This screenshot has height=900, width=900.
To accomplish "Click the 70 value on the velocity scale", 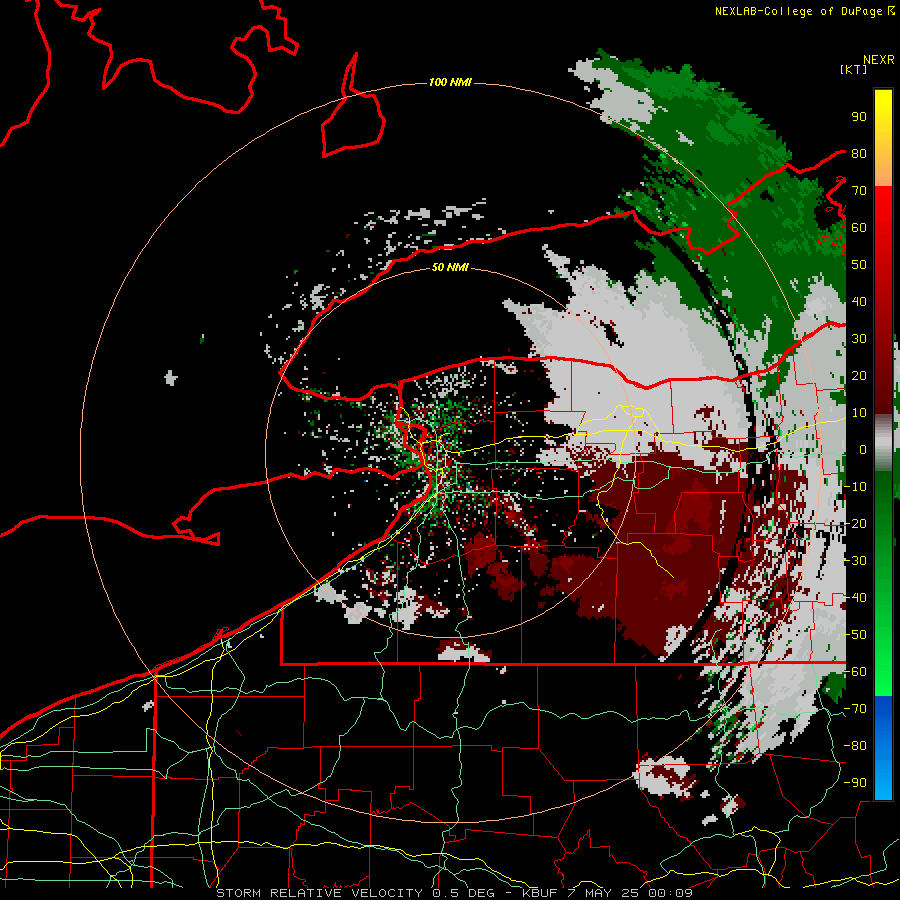I will (x=859, y=191).
